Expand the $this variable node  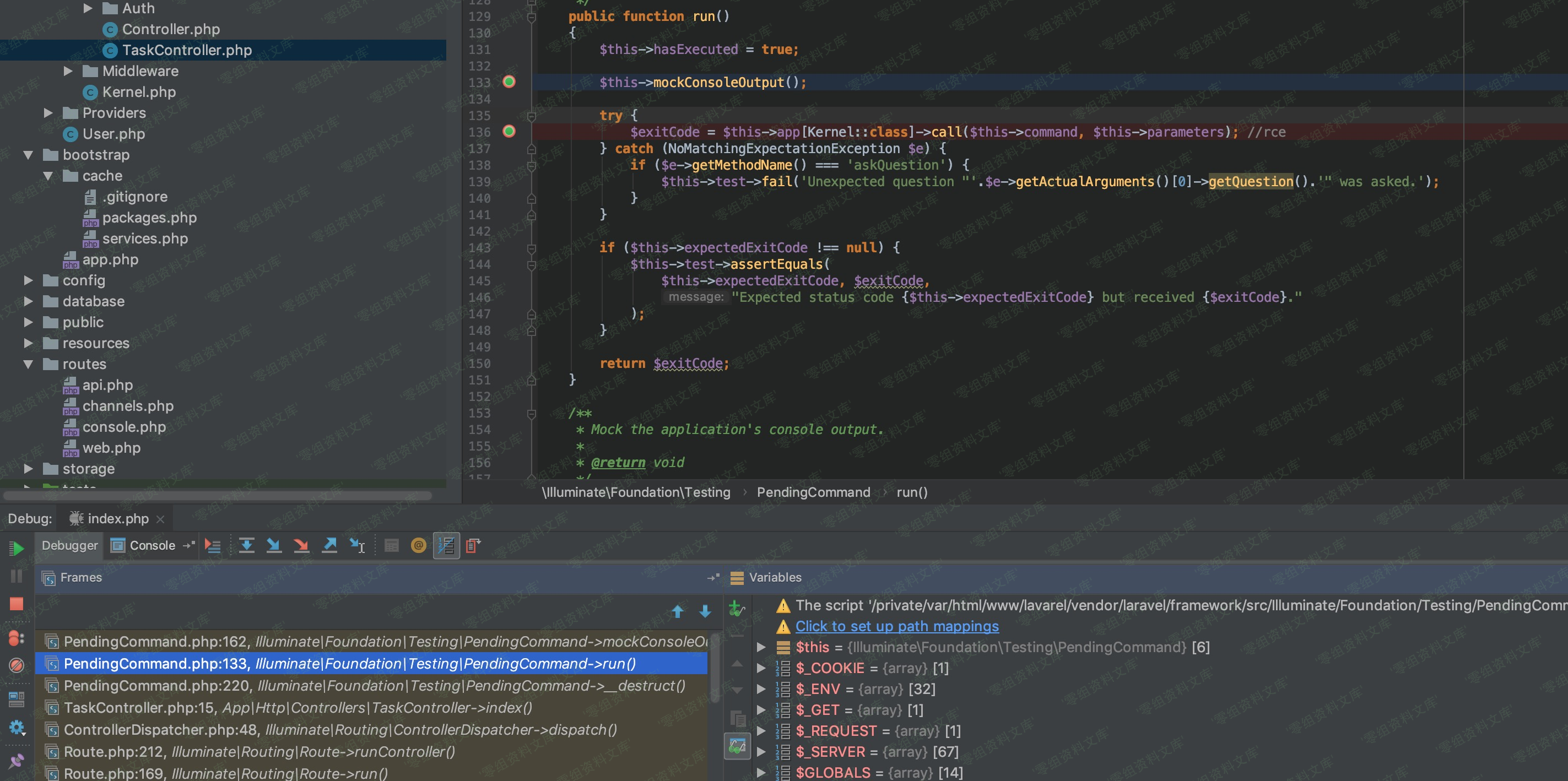(761, 647)
